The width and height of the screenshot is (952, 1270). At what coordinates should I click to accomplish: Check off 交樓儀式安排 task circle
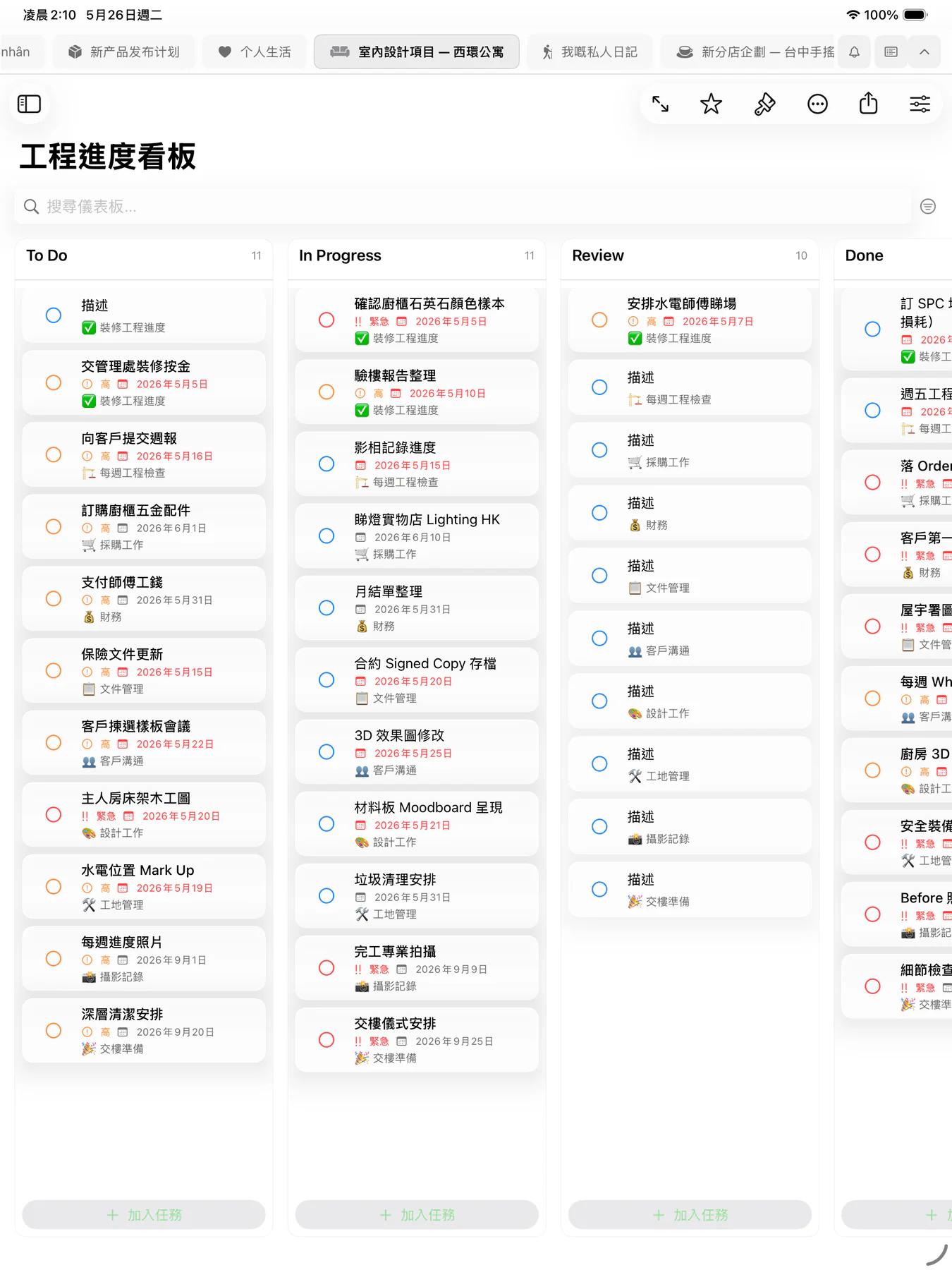[x=327, y=1039]
